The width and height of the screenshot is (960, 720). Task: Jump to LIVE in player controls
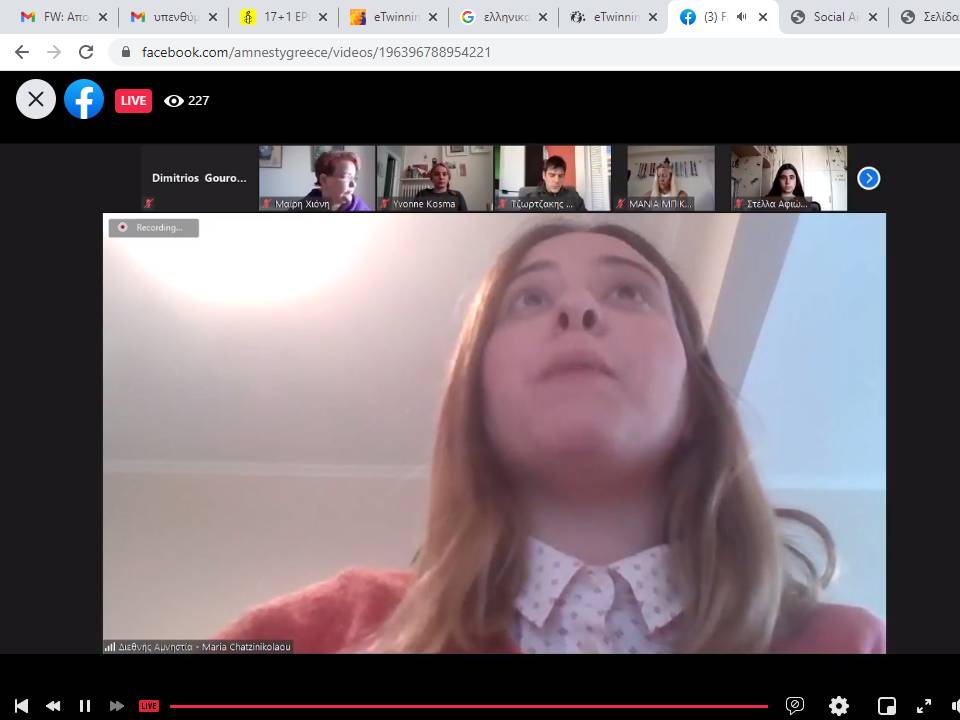[x=148, y=706]
